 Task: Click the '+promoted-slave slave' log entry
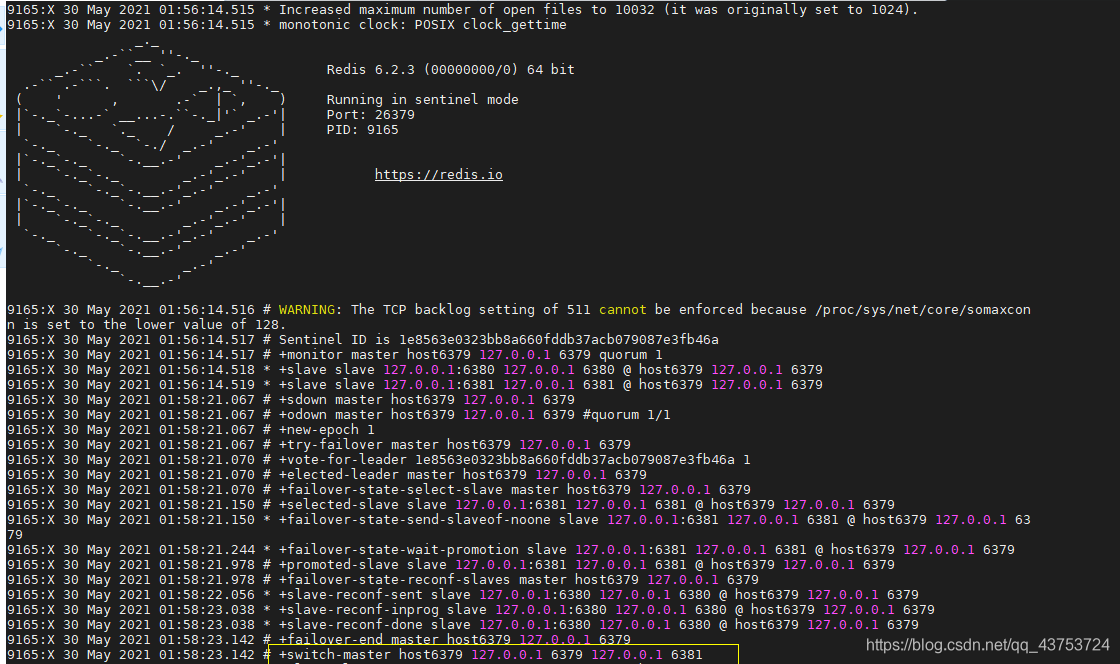coord(451,565)
